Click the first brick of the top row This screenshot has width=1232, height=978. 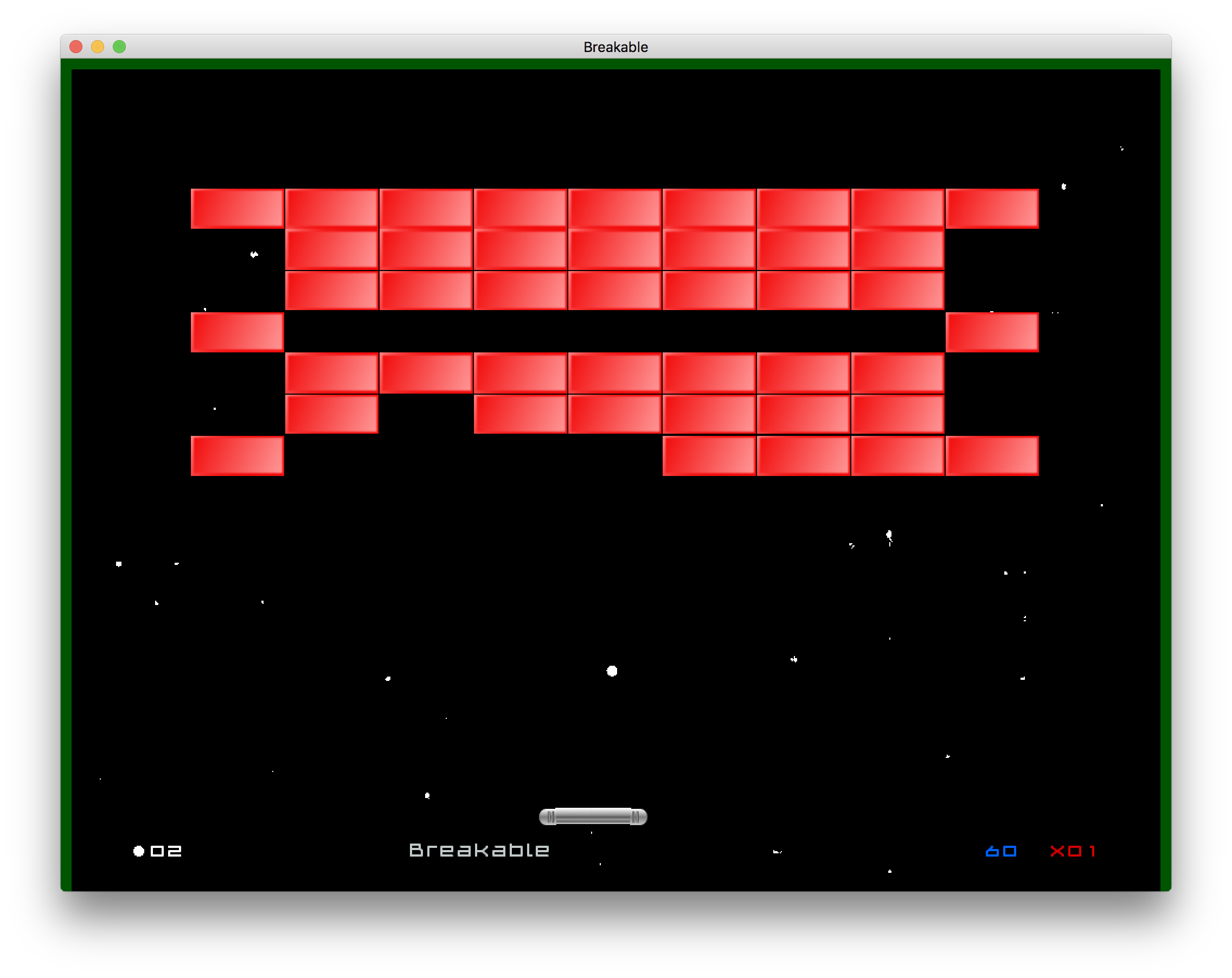237,209
